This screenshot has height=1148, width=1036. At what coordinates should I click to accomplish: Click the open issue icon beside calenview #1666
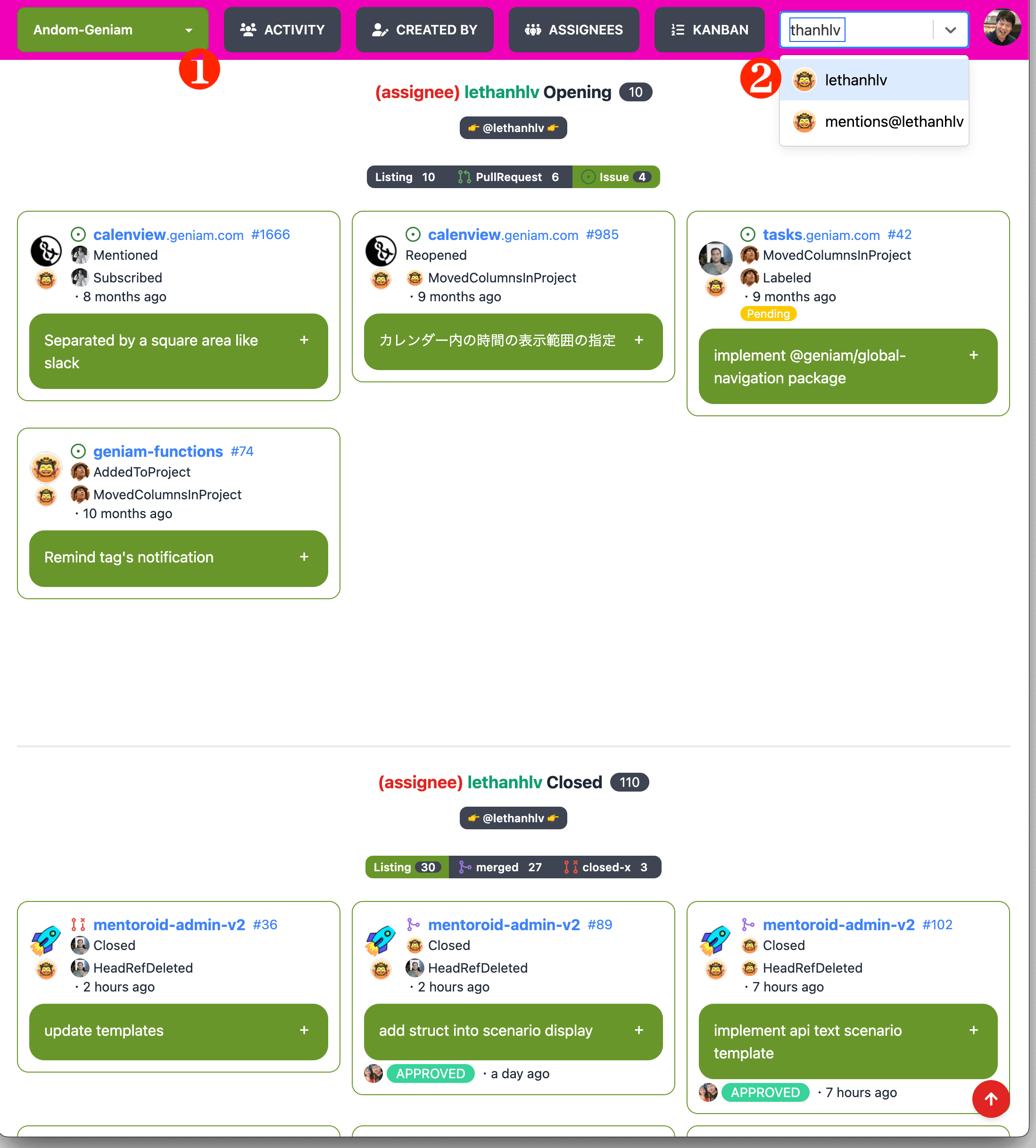point(79,234)
